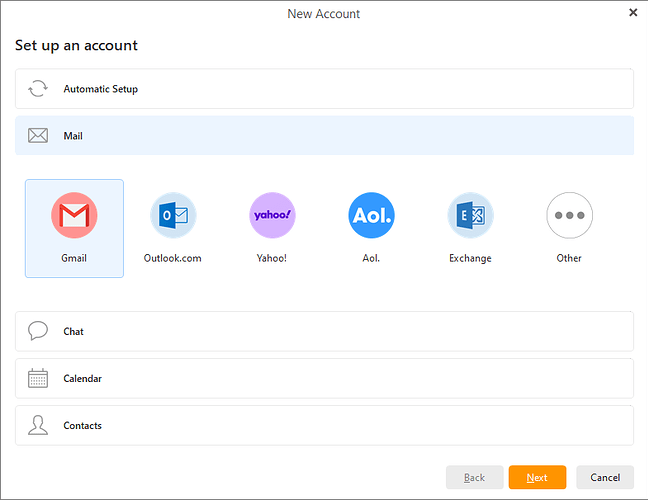Click the Aol. label text
648x500 pixels.
click(371, 258)
